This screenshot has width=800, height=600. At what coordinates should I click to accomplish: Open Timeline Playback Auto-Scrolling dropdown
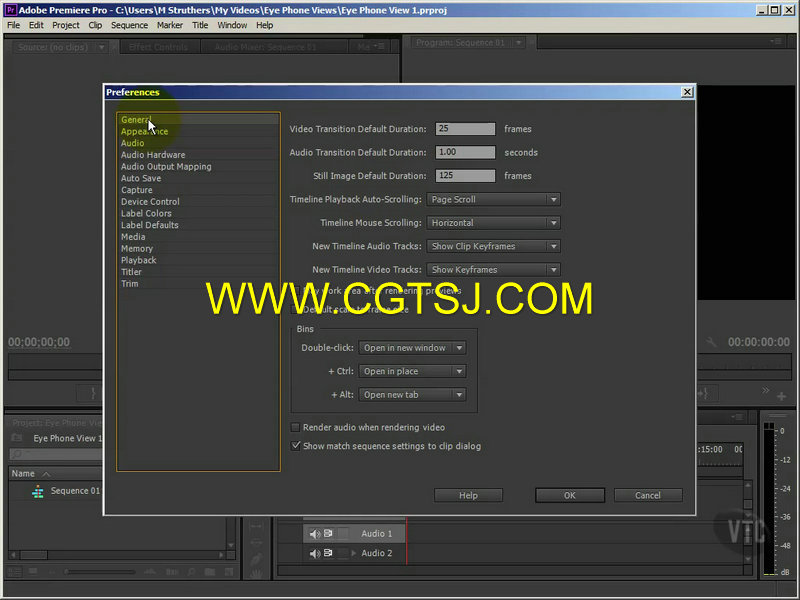(x=493, y=199)
